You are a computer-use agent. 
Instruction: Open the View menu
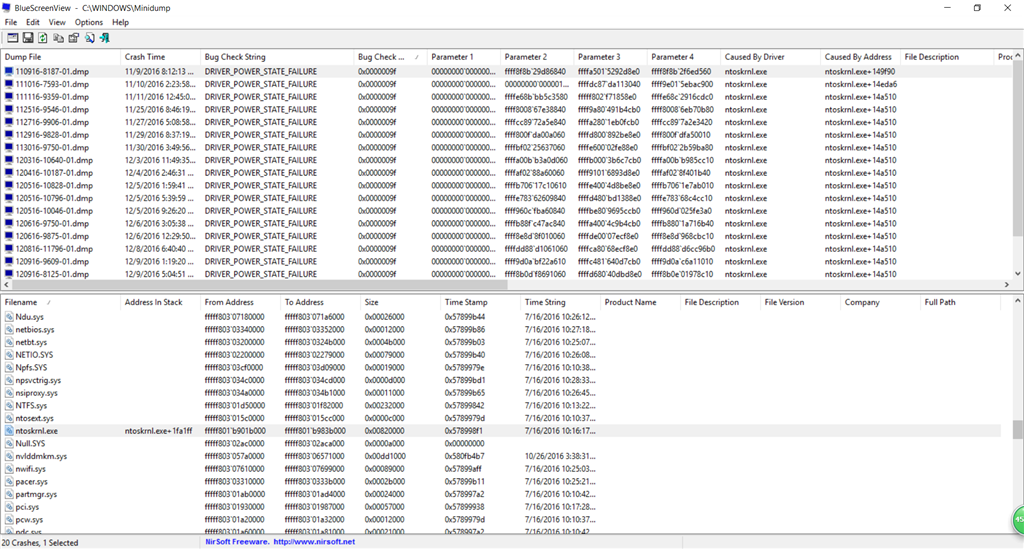[x=57, y=22]
